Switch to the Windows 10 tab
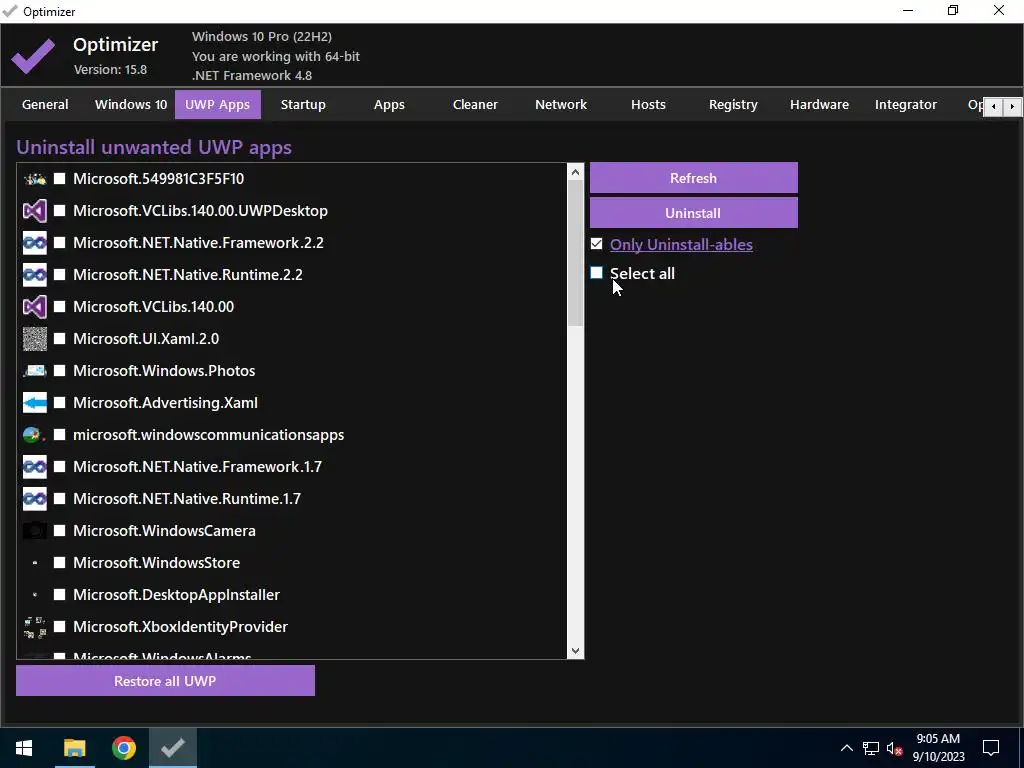The height and width of the screenshot is (768, 1024). tap(131, 104)
